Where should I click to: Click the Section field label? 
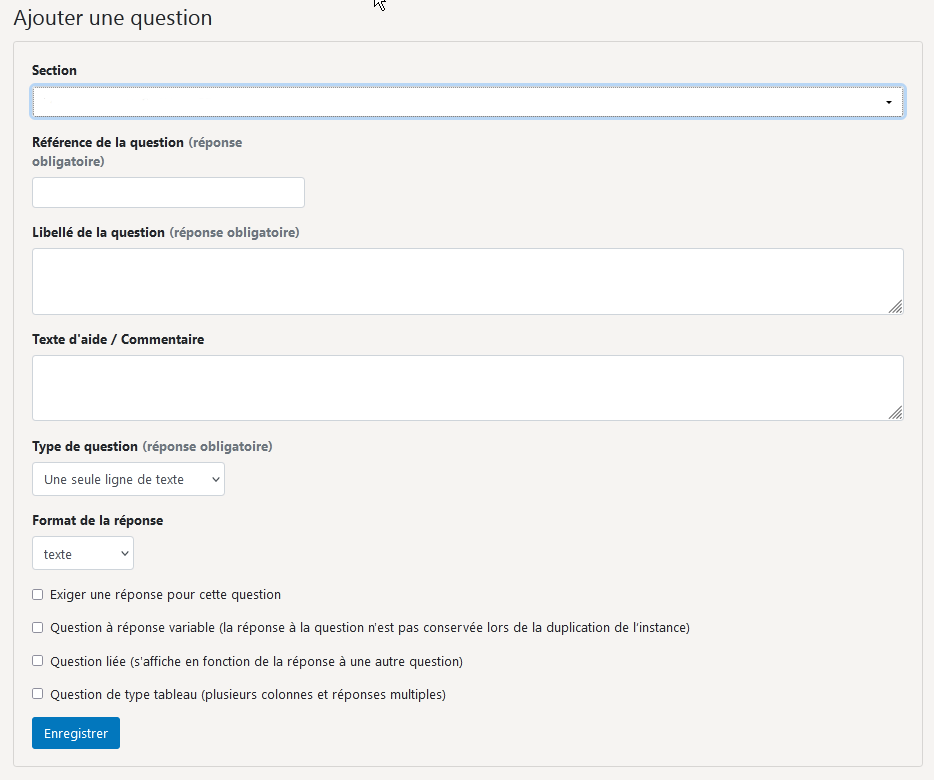pos(54,70)
